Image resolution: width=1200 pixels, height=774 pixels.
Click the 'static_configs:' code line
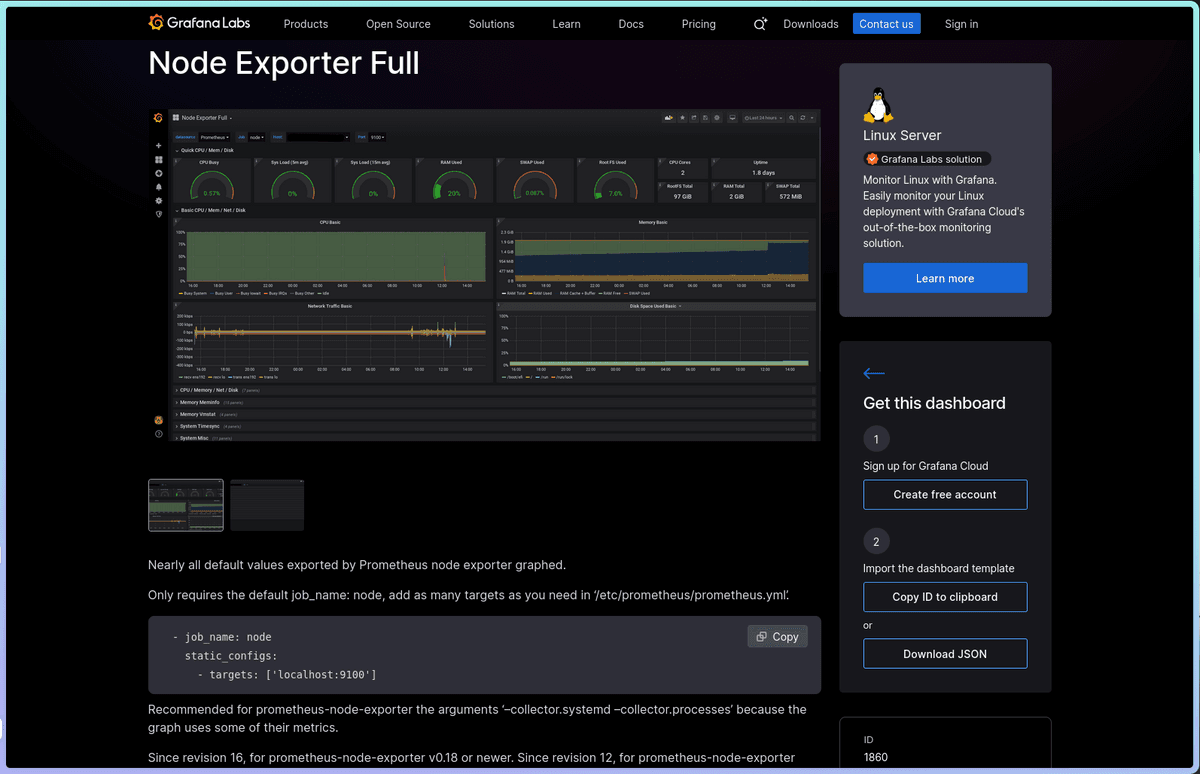231,656
